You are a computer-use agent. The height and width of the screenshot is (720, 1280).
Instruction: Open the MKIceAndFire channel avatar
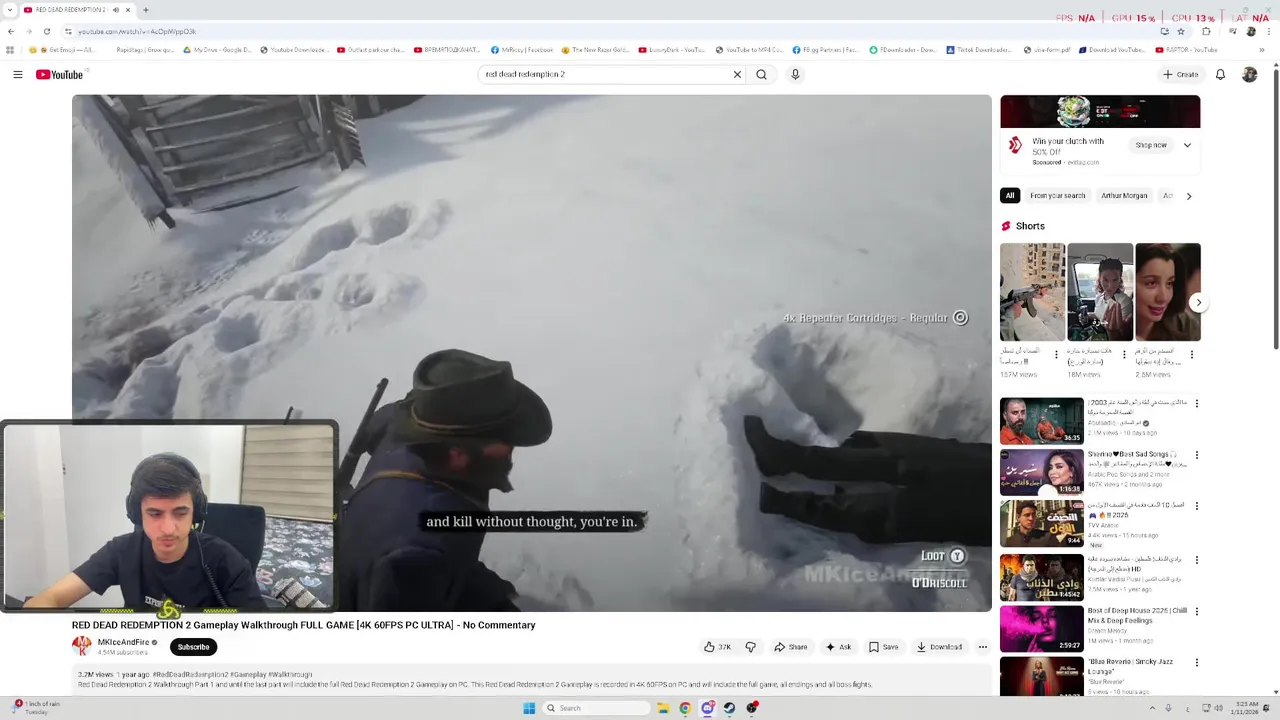(x=82, y=646)
